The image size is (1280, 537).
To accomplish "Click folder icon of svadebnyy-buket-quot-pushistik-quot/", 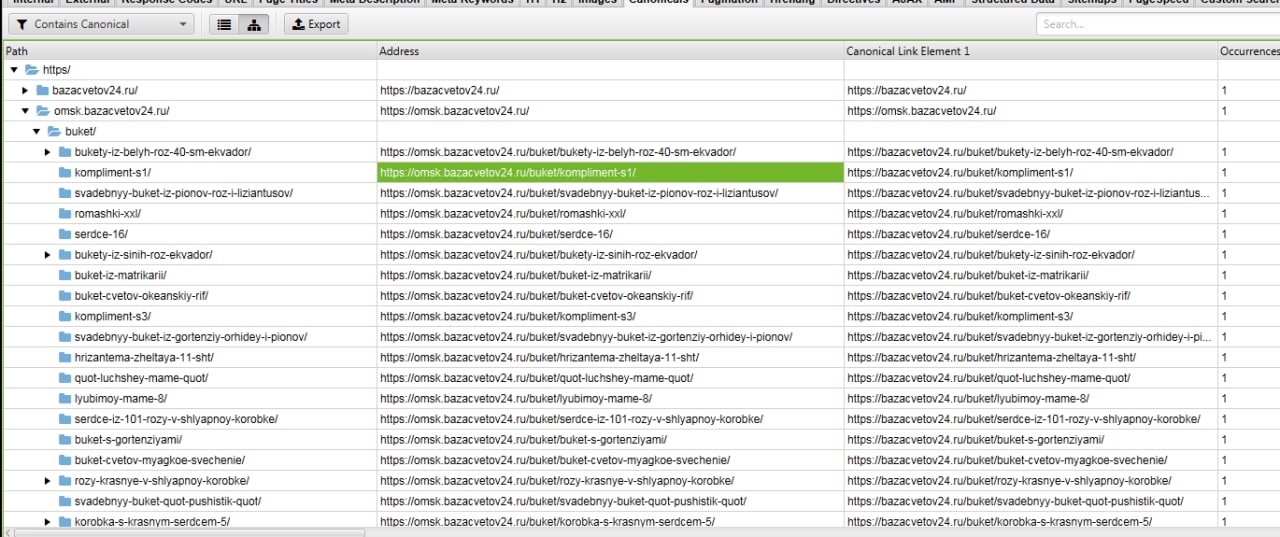I will tap(65, 501).
